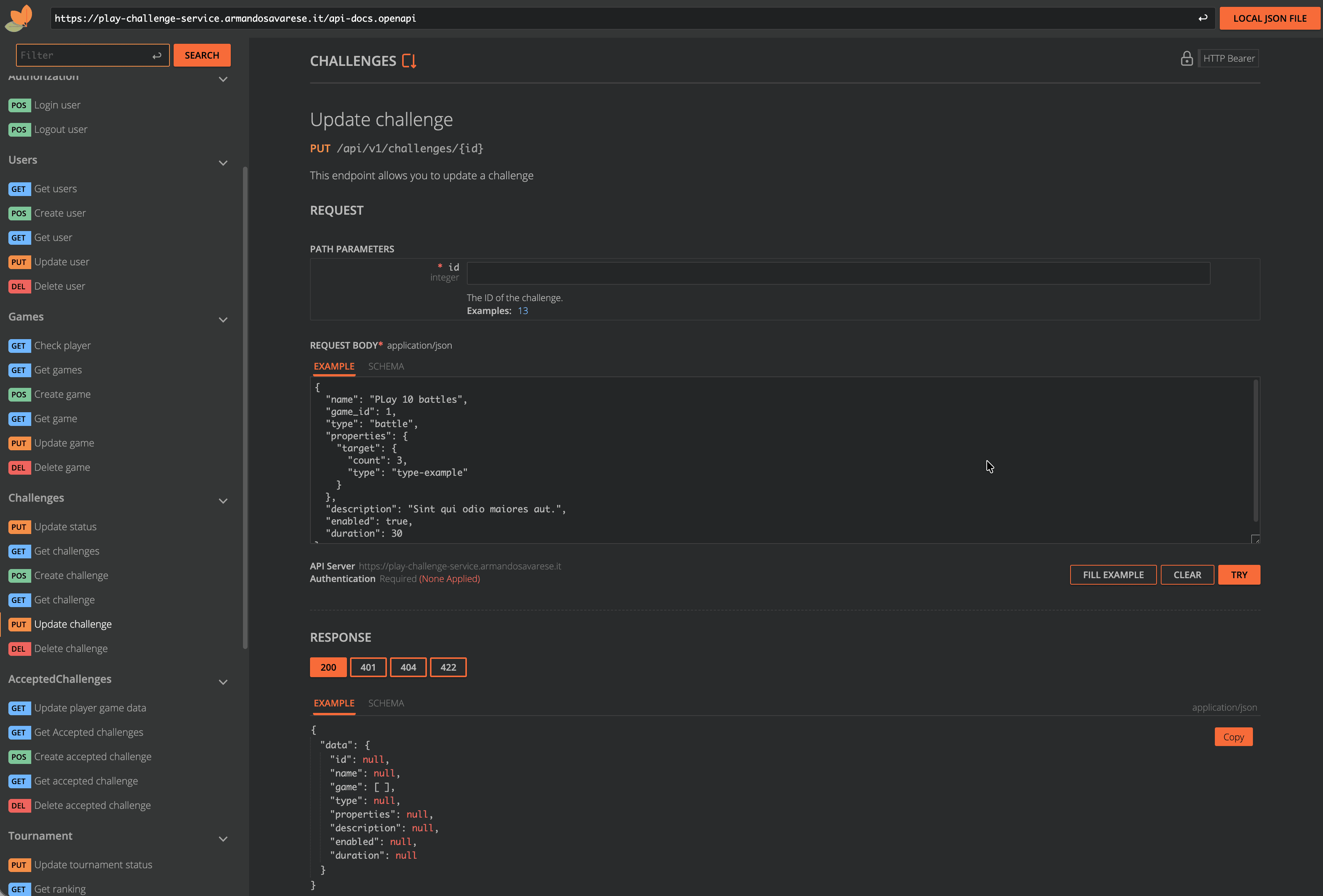Click the request body textarea resize handle

pyautogui.click(x=1255, y=539)
